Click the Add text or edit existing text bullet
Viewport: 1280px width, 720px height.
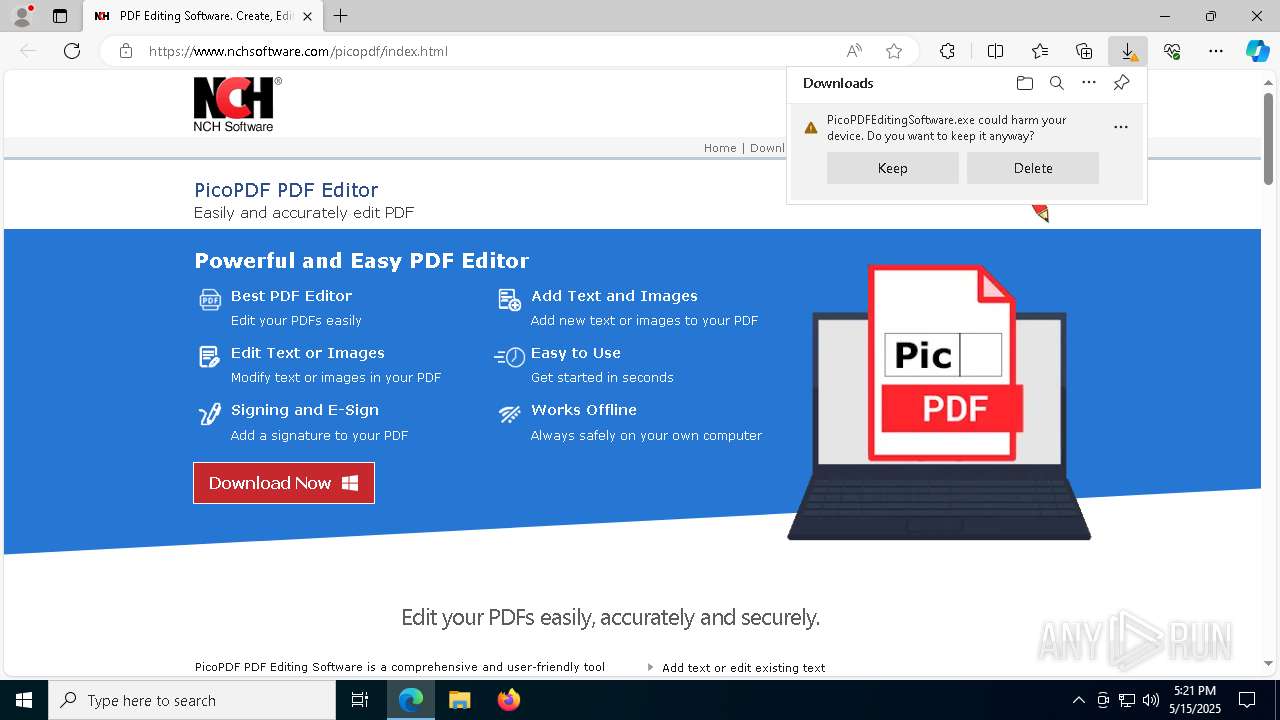pos(743,668)
